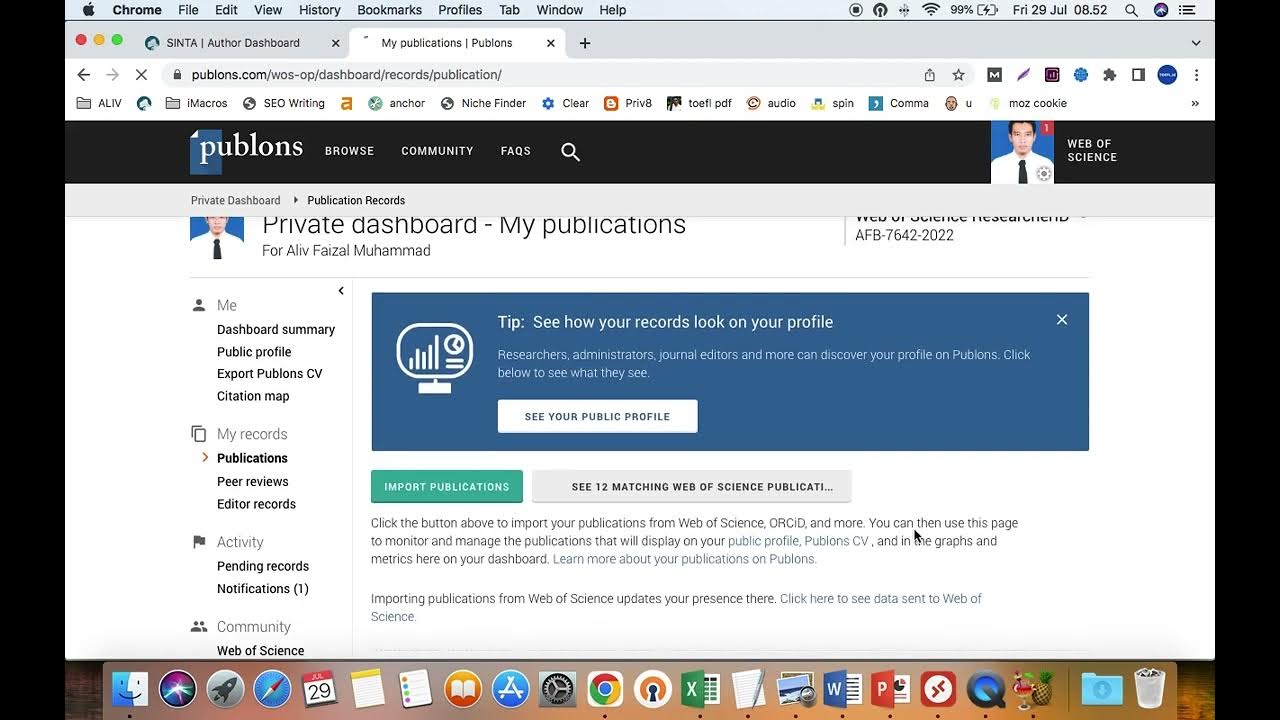Dismiss the tip banner with the X
This screenshot has height=720, width=1280.
coord(1062,320)
